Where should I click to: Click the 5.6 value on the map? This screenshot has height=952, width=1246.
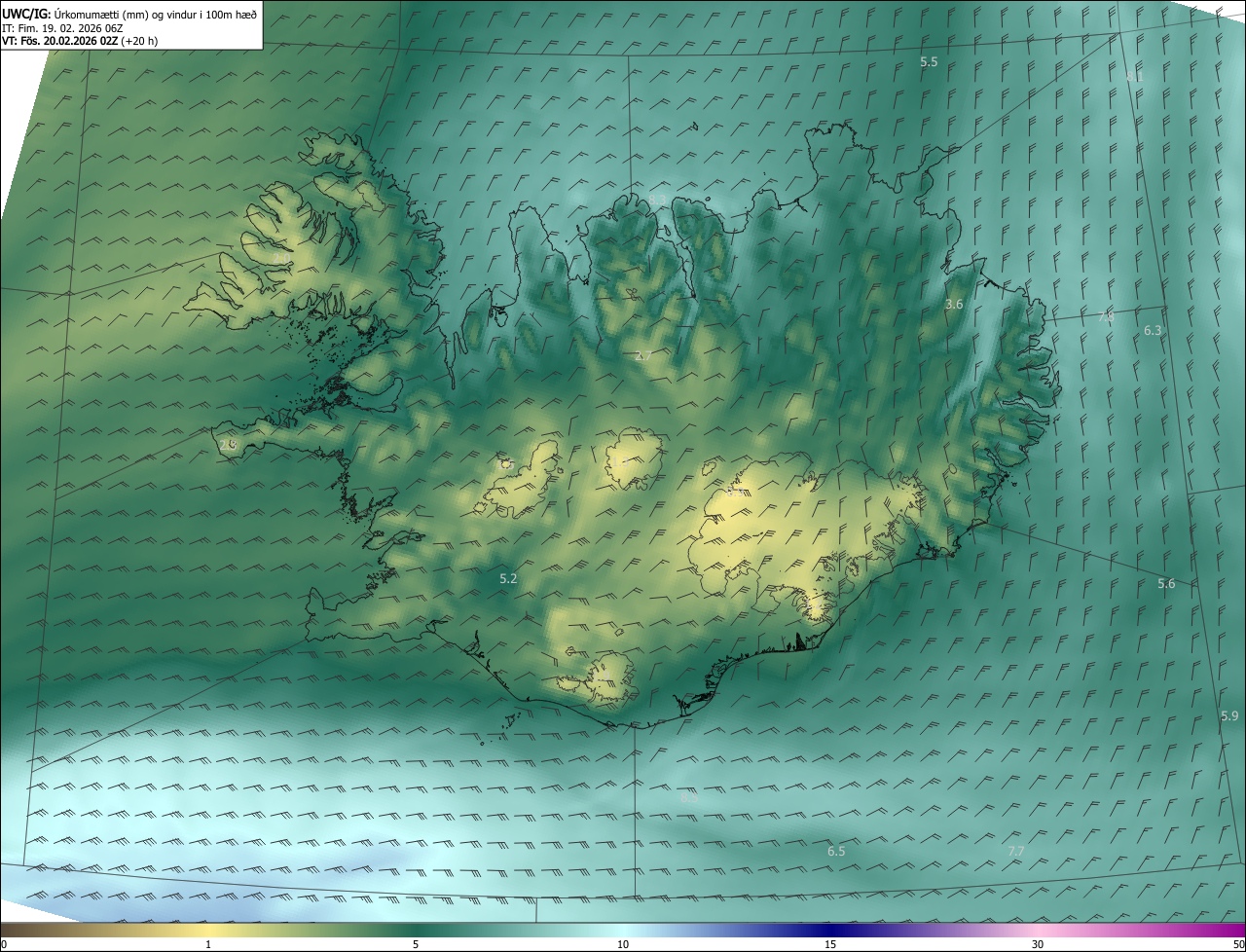(x=1166, y=583)
